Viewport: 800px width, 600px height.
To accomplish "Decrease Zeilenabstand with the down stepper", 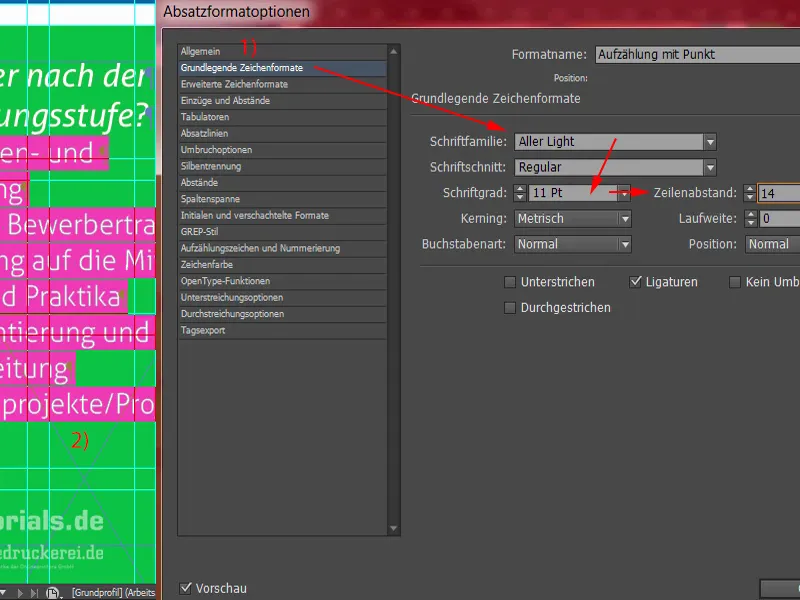I will click(749, 197).
